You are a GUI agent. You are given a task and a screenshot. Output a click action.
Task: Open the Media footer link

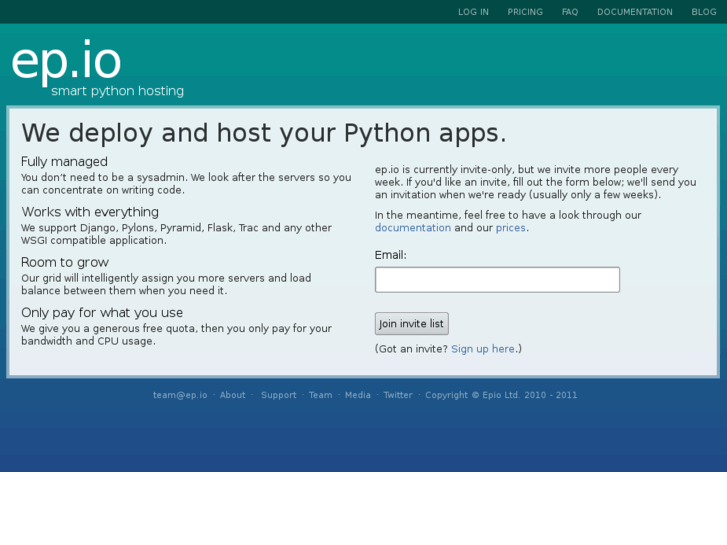[x=358, y=395]
